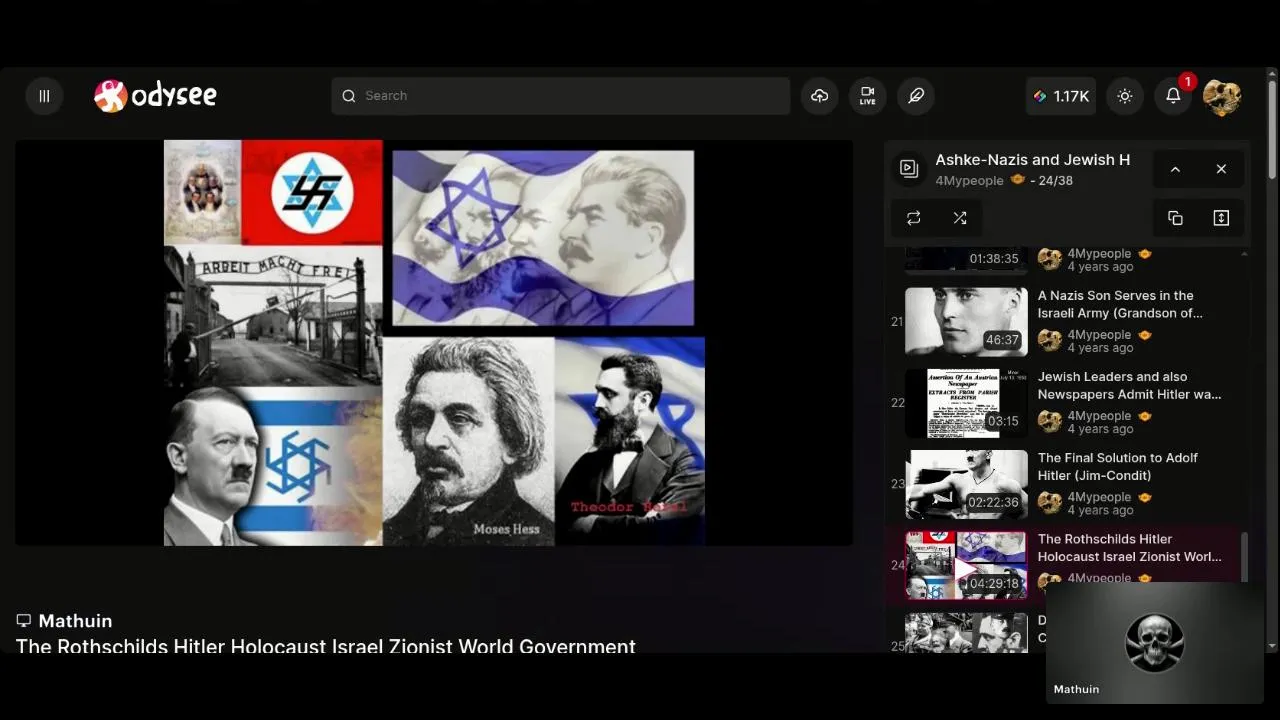Open the 4Mypeople channel in the playlist header
Image resolution: width=1280 pixels, height=720 pixels.
tap(969, 181)
